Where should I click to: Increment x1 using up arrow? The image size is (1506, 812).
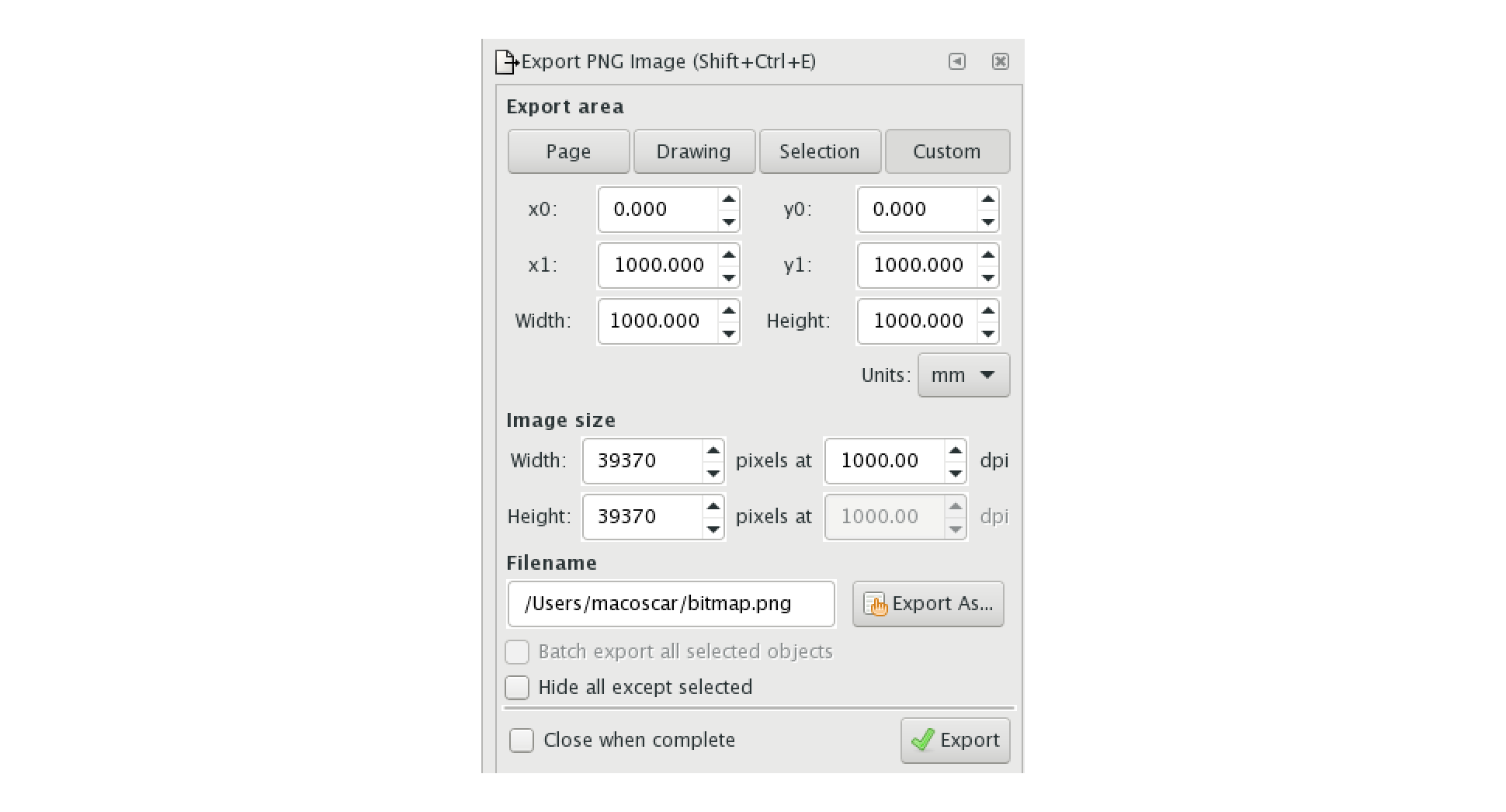[728, 255]
